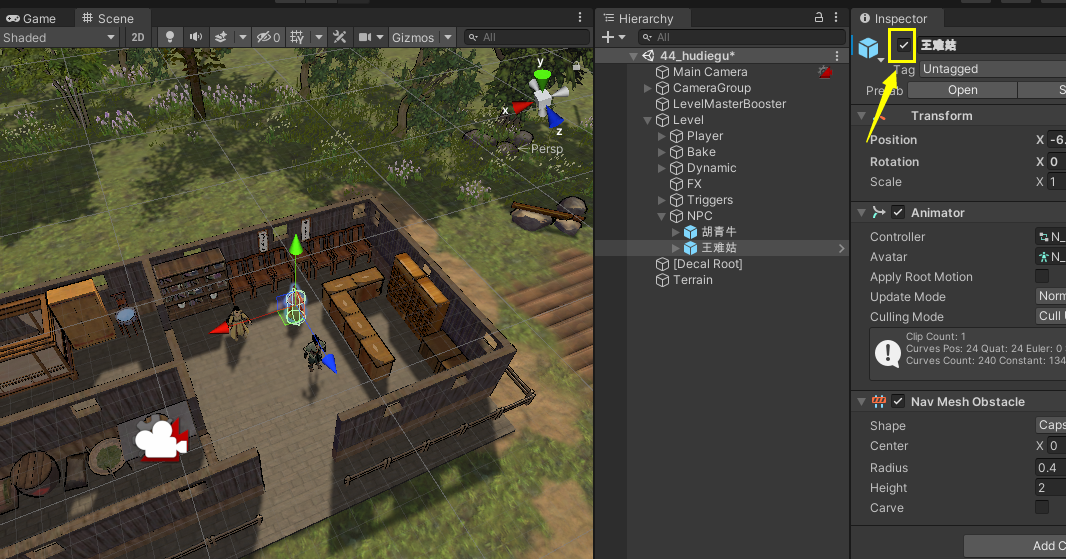Image resolution: width=1066 pixels, height=559 pixels.
Task: Toggle scene lighting bulb icon
Action: 170,37
